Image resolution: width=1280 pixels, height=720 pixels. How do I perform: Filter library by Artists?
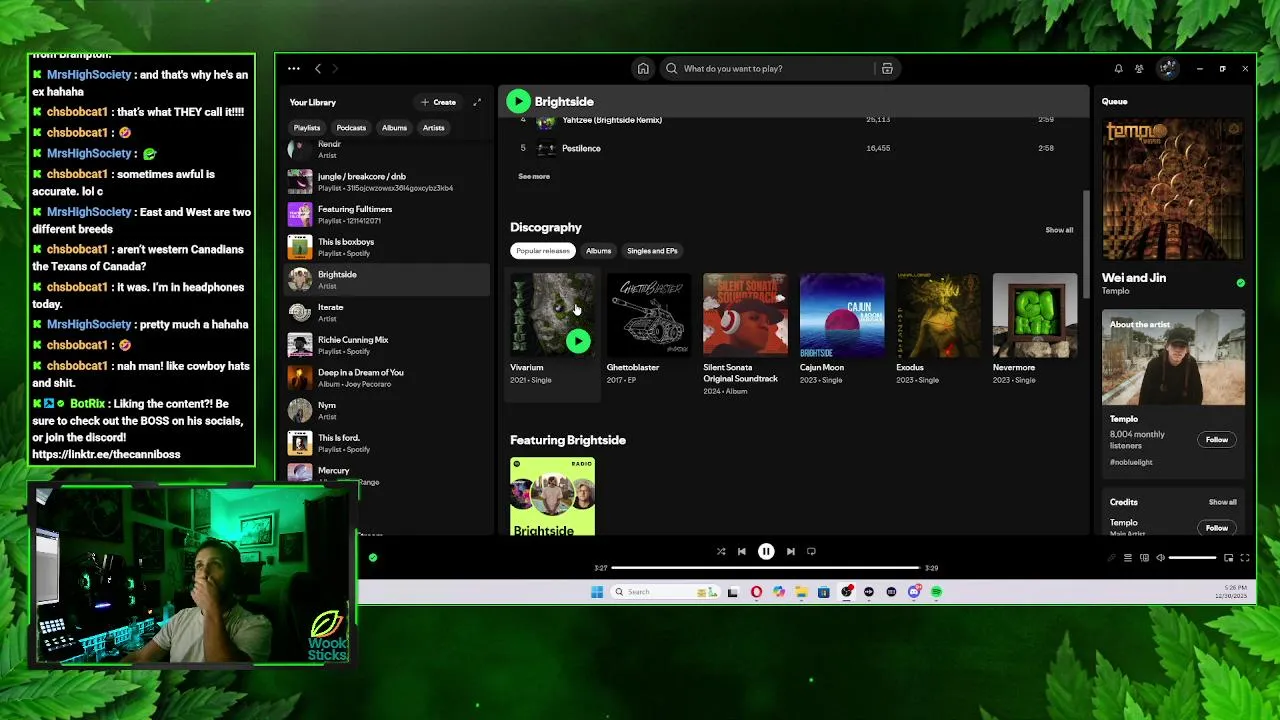click(x=433, y=128)
